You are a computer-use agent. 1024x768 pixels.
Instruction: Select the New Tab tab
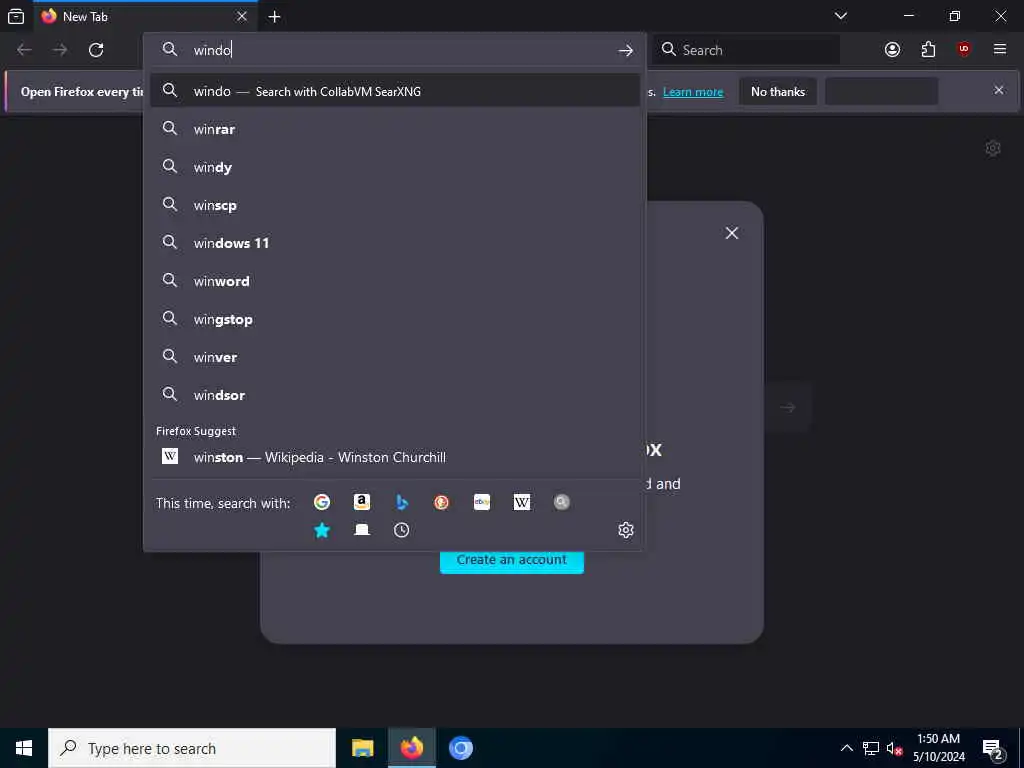144,17
